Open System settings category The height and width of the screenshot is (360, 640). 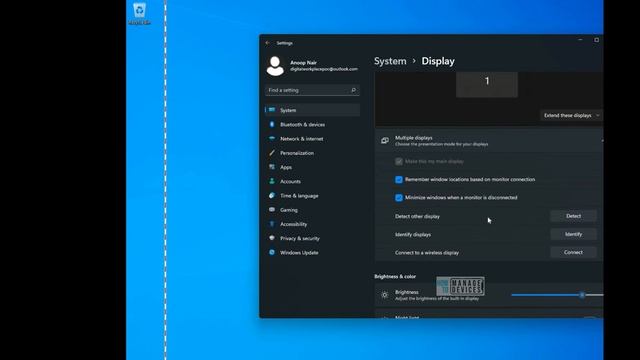313,110
